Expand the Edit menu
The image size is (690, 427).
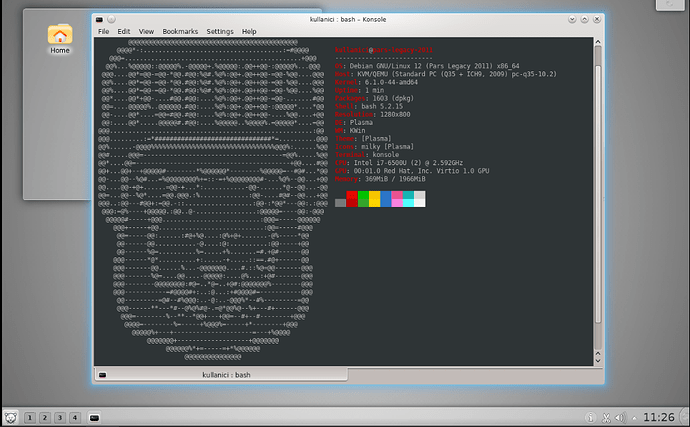pos(124,32)
